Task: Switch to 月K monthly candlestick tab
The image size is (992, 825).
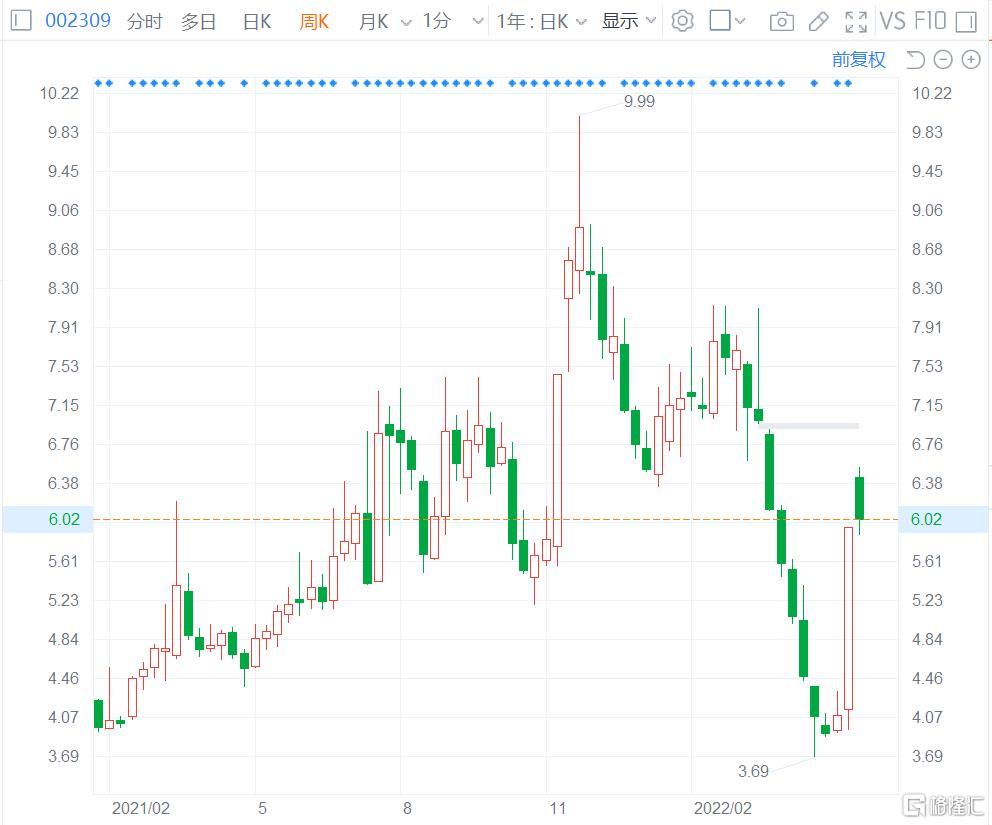Action: (x=373, y=21)
